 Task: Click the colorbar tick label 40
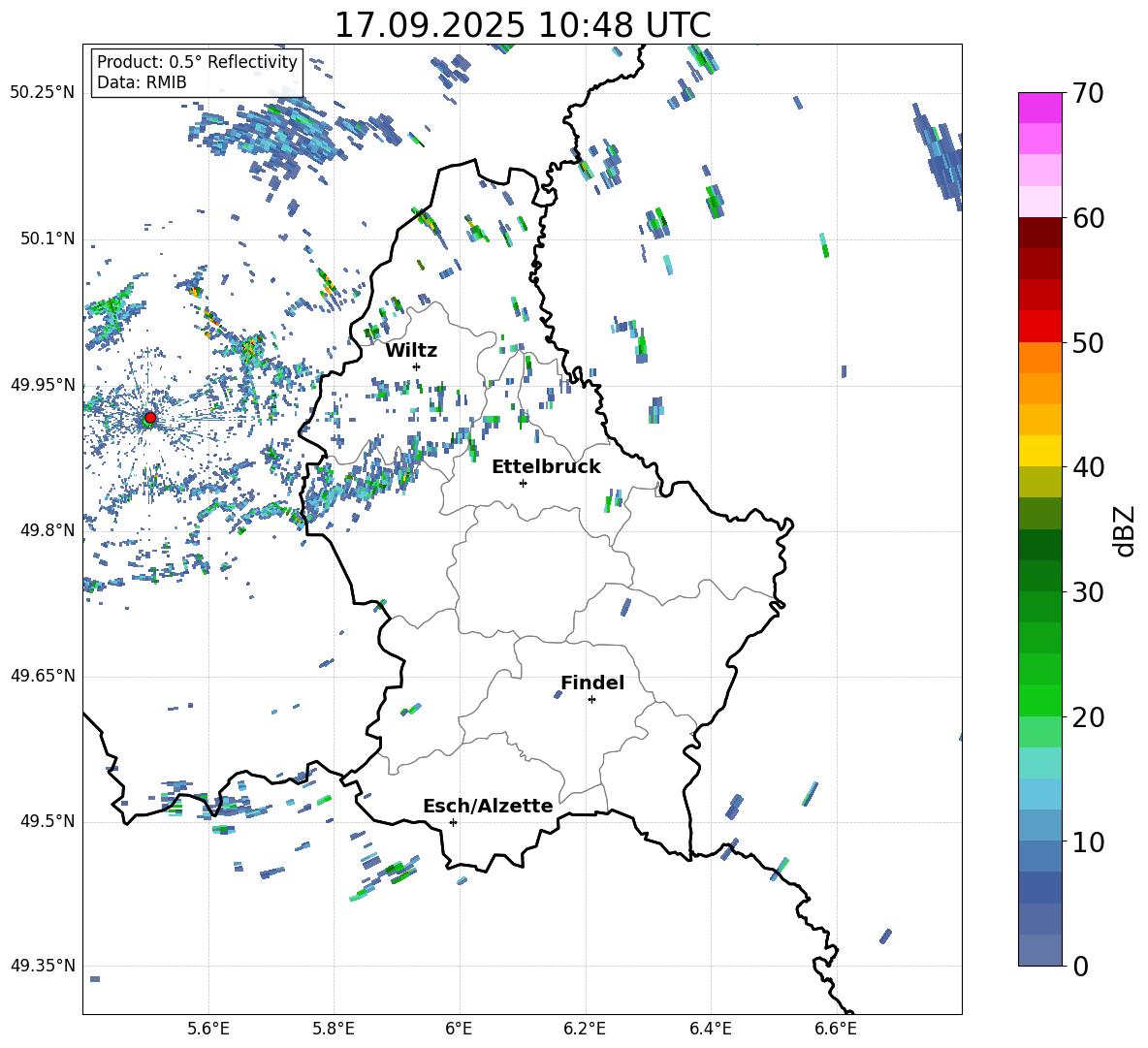(x=1087, y=467)
